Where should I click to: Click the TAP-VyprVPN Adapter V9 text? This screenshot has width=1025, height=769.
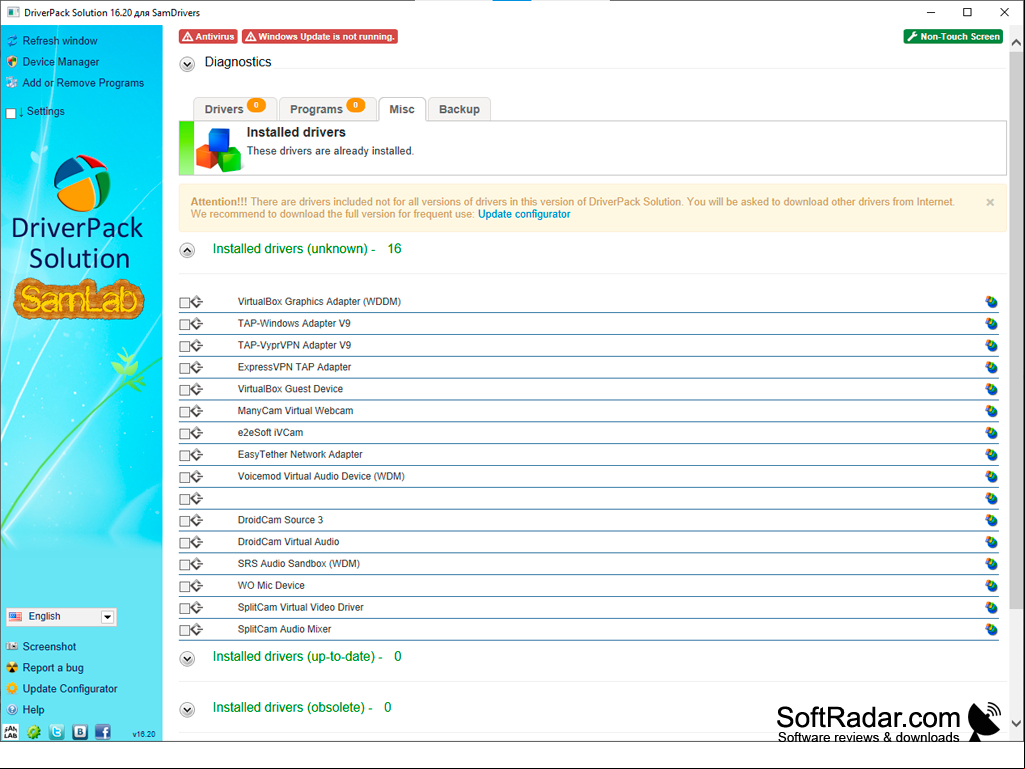[294, 345]
